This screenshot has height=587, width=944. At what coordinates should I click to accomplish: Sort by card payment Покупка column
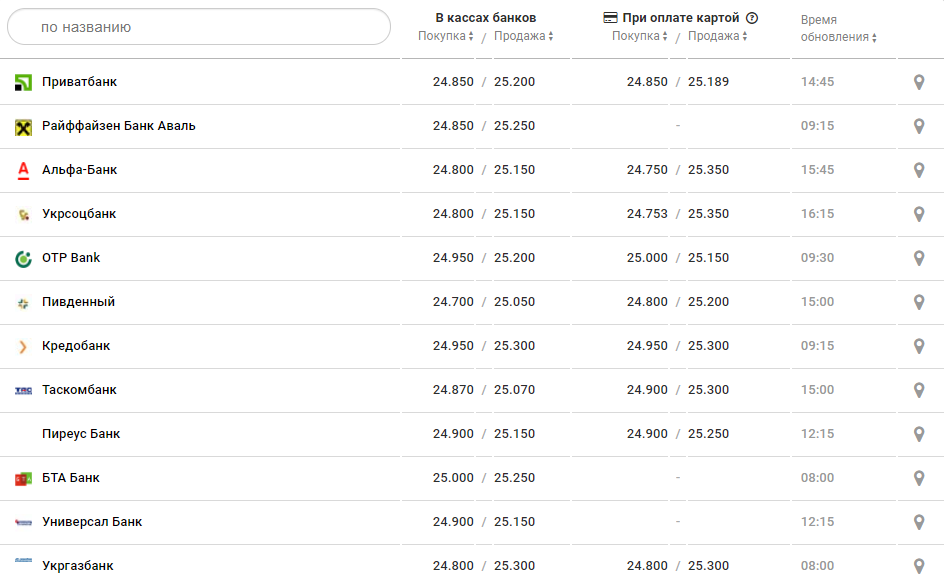pyautogui.click(x=640, y=36)
